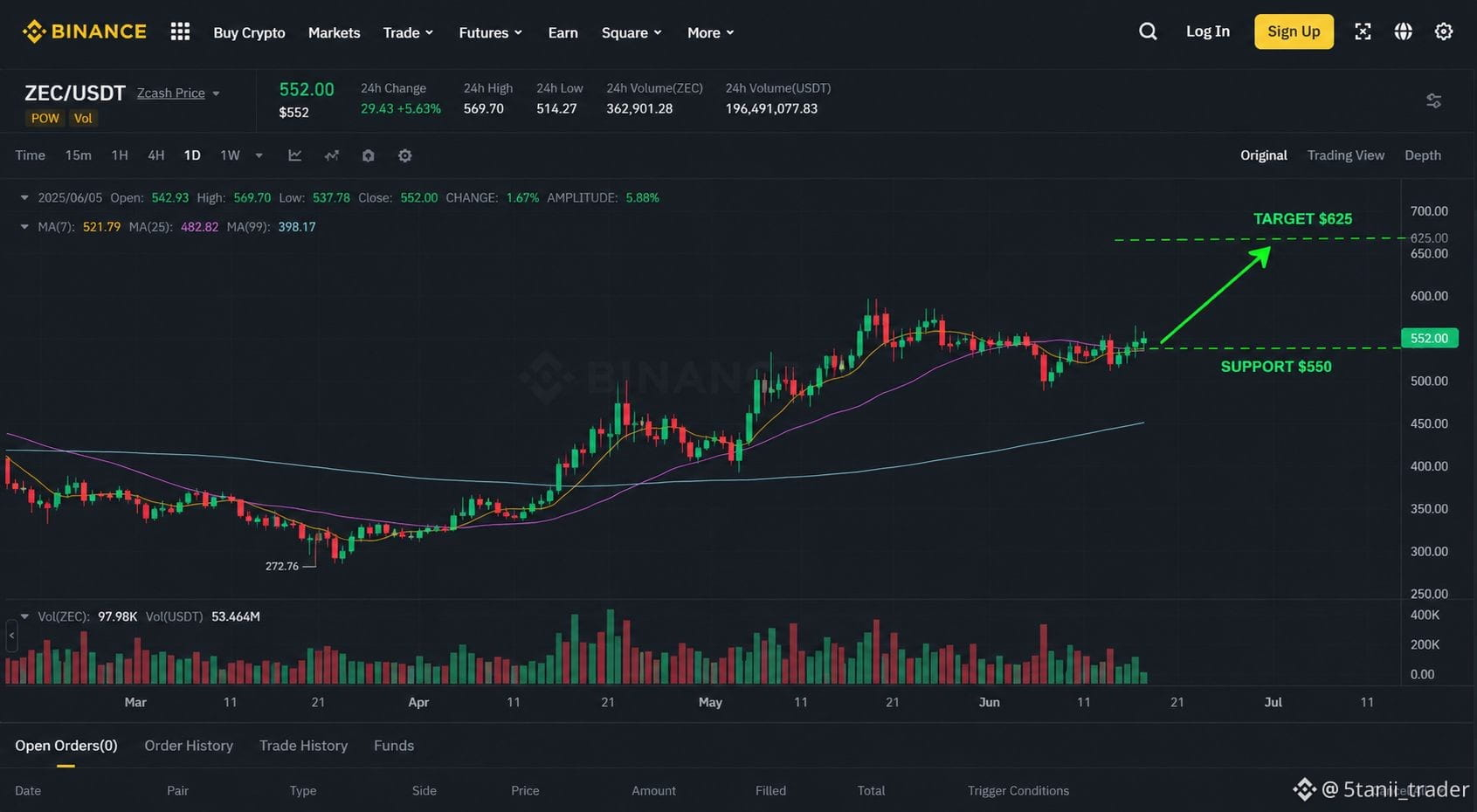The height and width of the screenshot is (812, 1477).
Task: Click the 24h Low value 514.27
Action: pyautogui.click(x=556, y=108)
